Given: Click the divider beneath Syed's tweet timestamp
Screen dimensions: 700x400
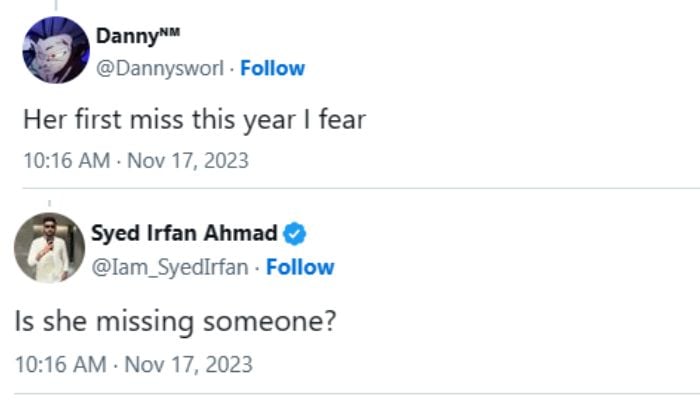Looking at the screenshot, I should [x=357, y=394].
